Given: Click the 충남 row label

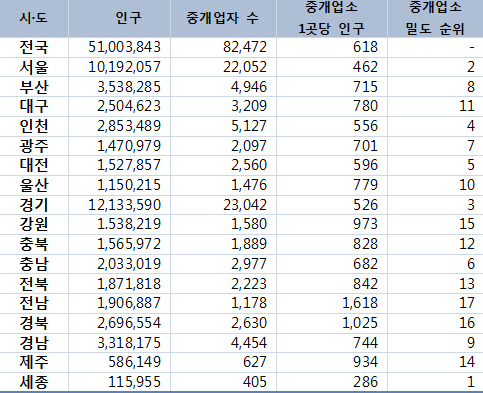Looking at the screenshot, I should 34,264.
